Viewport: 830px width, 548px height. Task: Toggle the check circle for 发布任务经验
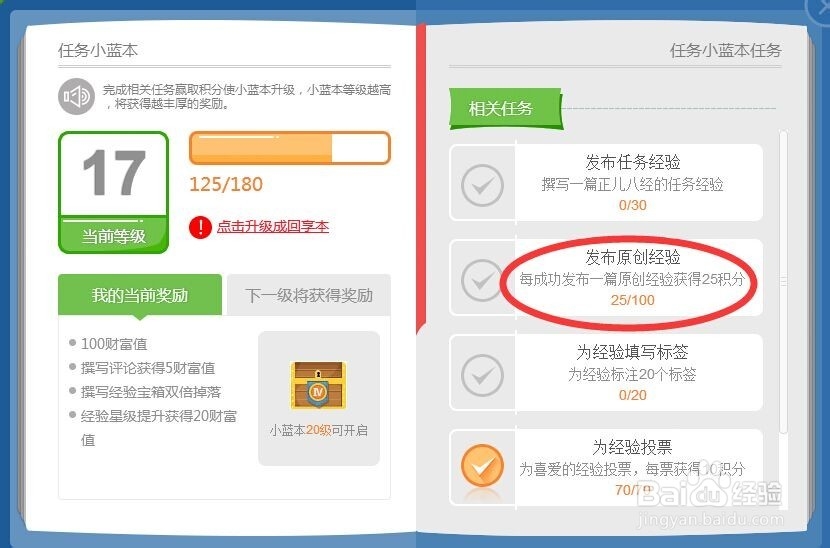[482, 185]
